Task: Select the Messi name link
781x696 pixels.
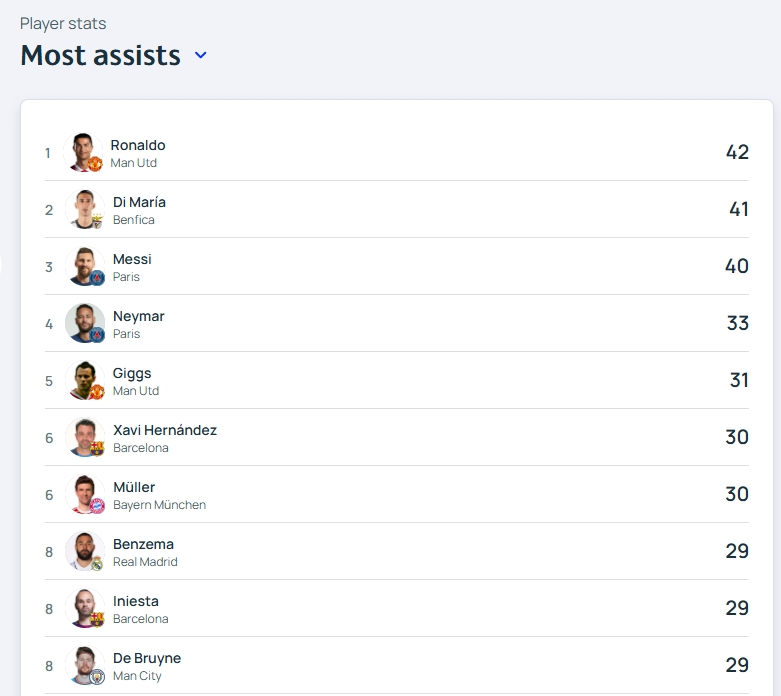Action: pos(132,259)
